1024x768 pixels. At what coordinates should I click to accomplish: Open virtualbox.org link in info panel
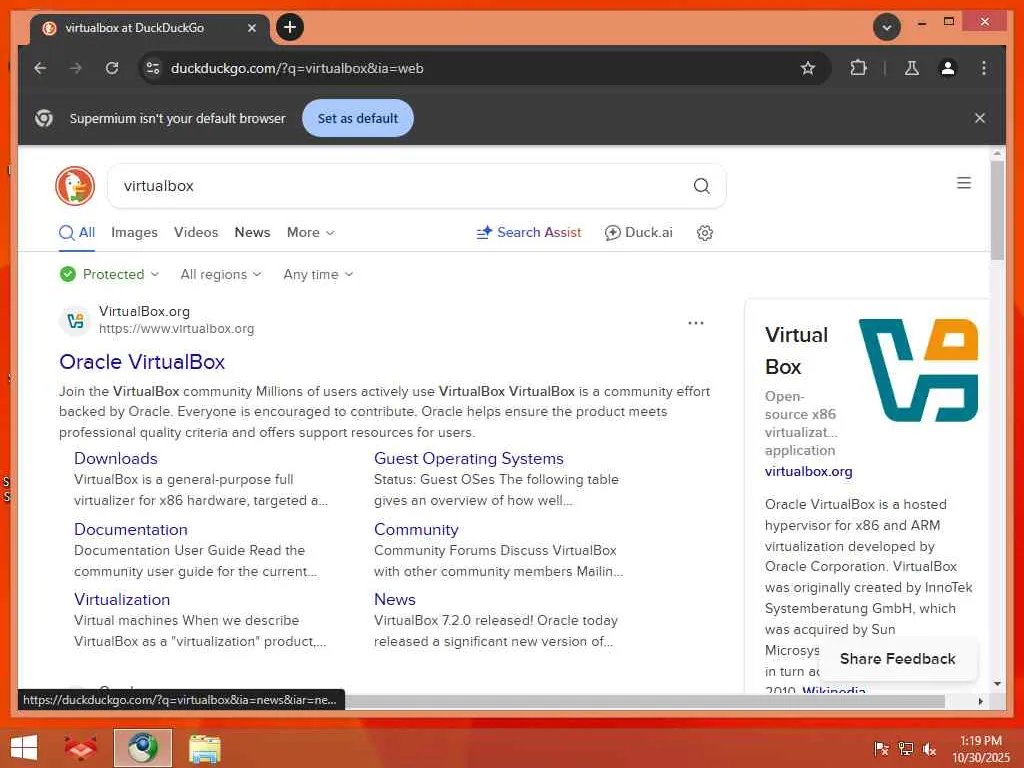pyautogui.click(x=808, y=471)
